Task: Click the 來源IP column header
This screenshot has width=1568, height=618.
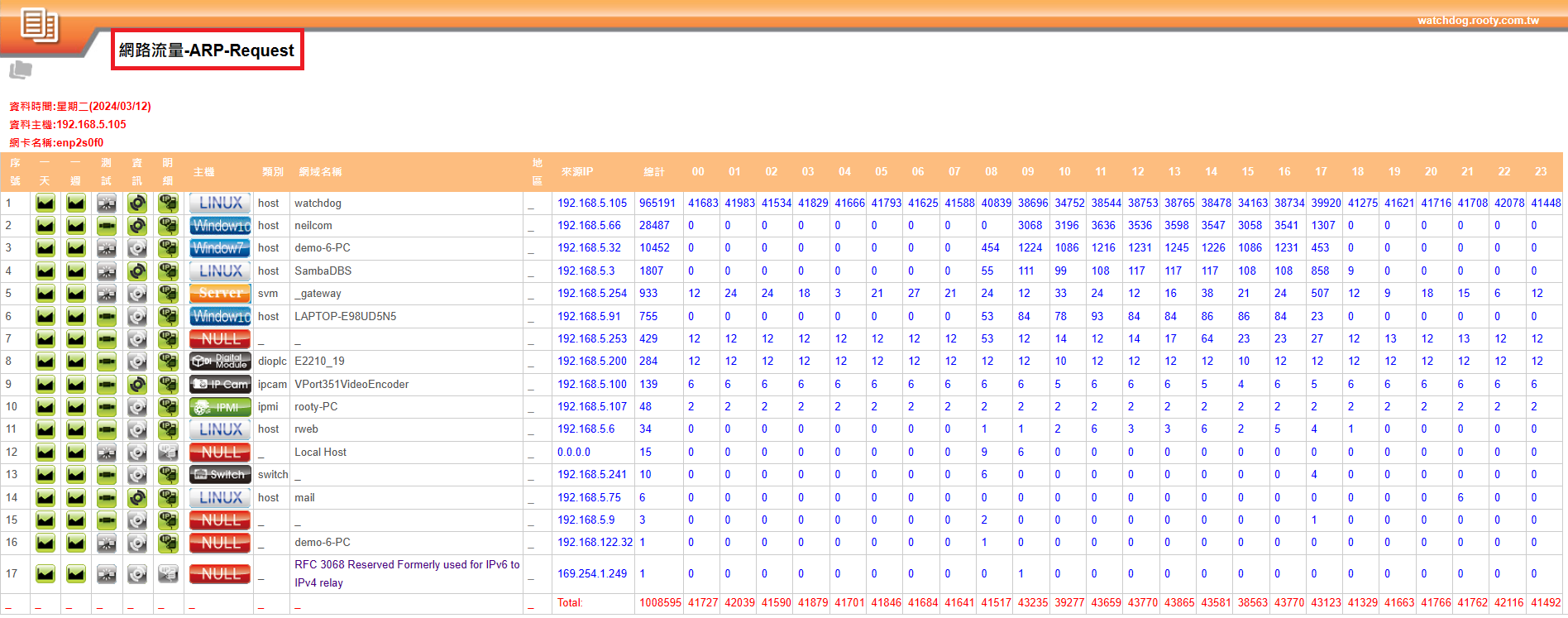Action: (x=577, y=172)
